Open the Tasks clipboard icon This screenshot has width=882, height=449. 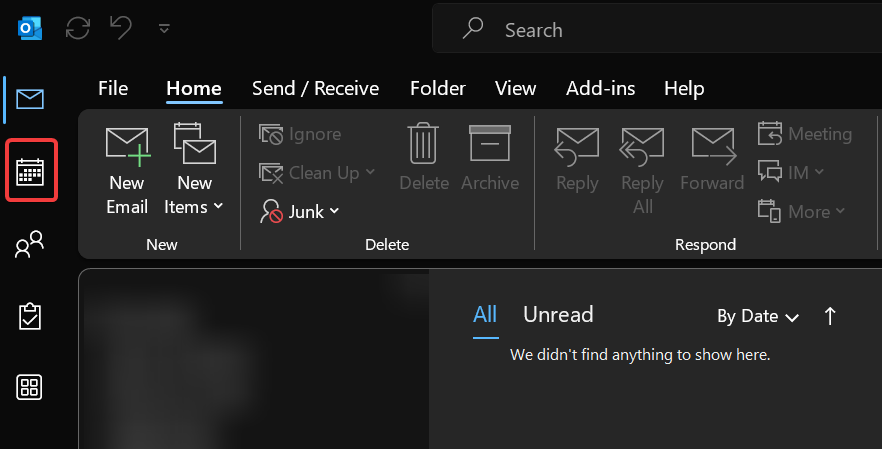pyautogui.click(x=30, y=316)
